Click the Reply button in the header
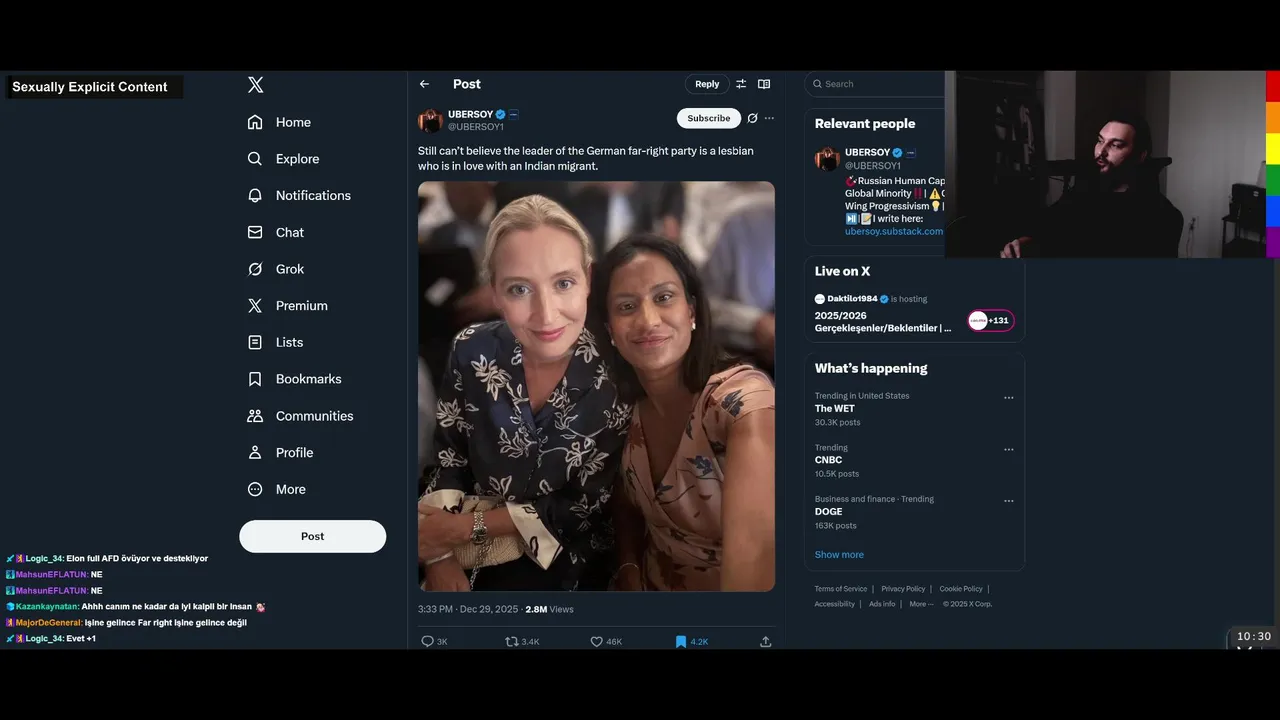The width and height of the screenshot is (1280, 720). pos(707,84)
